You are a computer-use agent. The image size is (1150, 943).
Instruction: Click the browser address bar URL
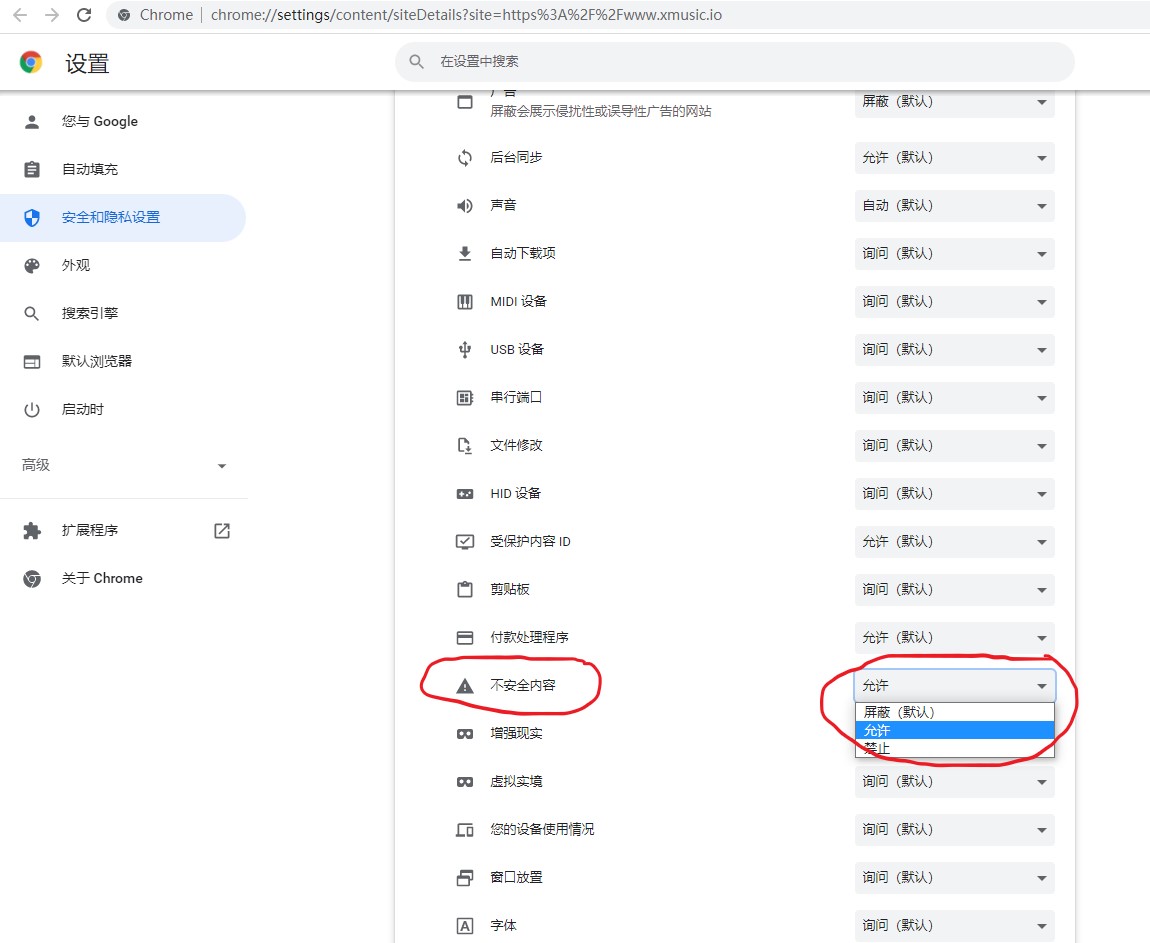coord(466,15)
